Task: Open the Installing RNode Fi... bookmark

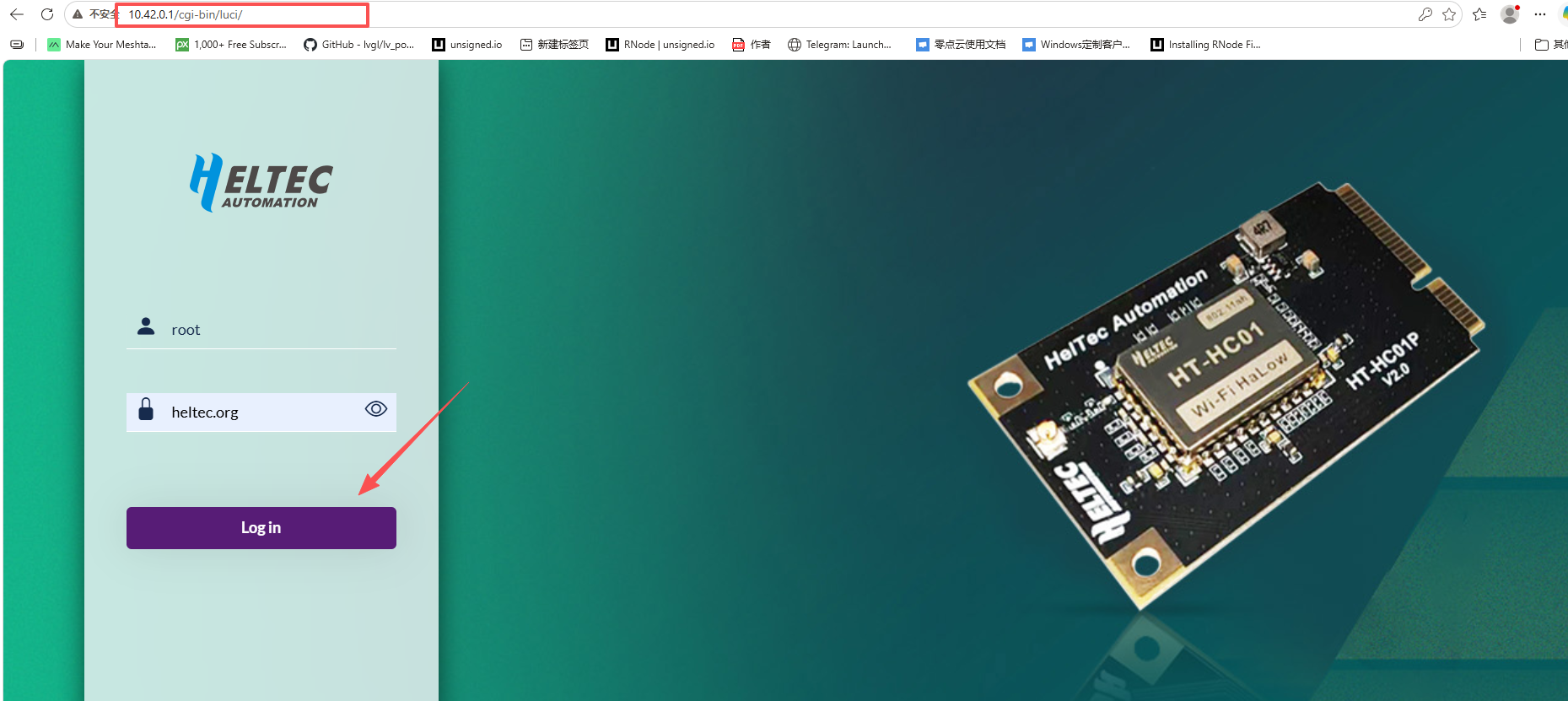Action: [1205, 45]
